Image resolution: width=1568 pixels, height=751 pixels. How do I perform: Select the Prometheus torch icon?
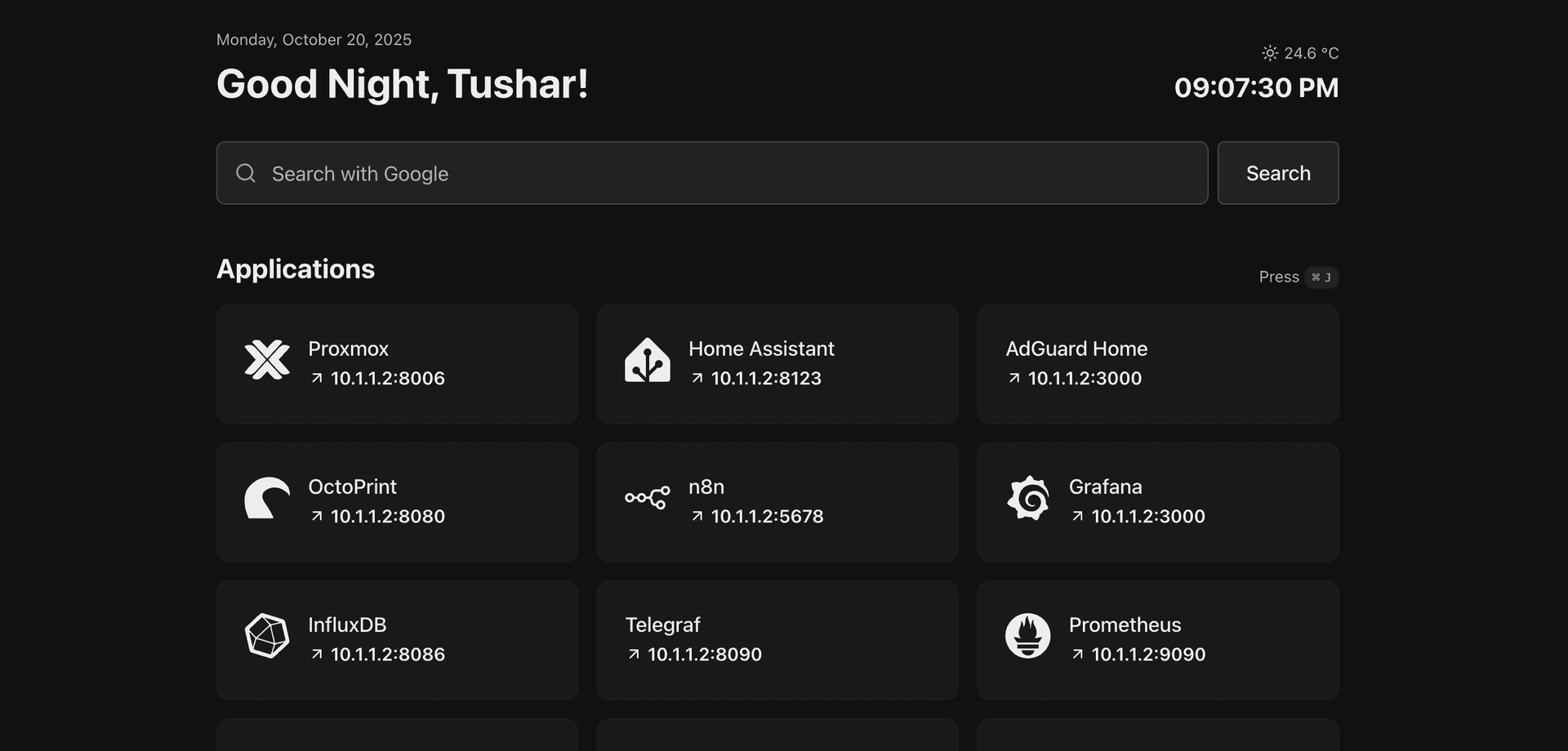pyautogui.click(x=1027, y=637)
